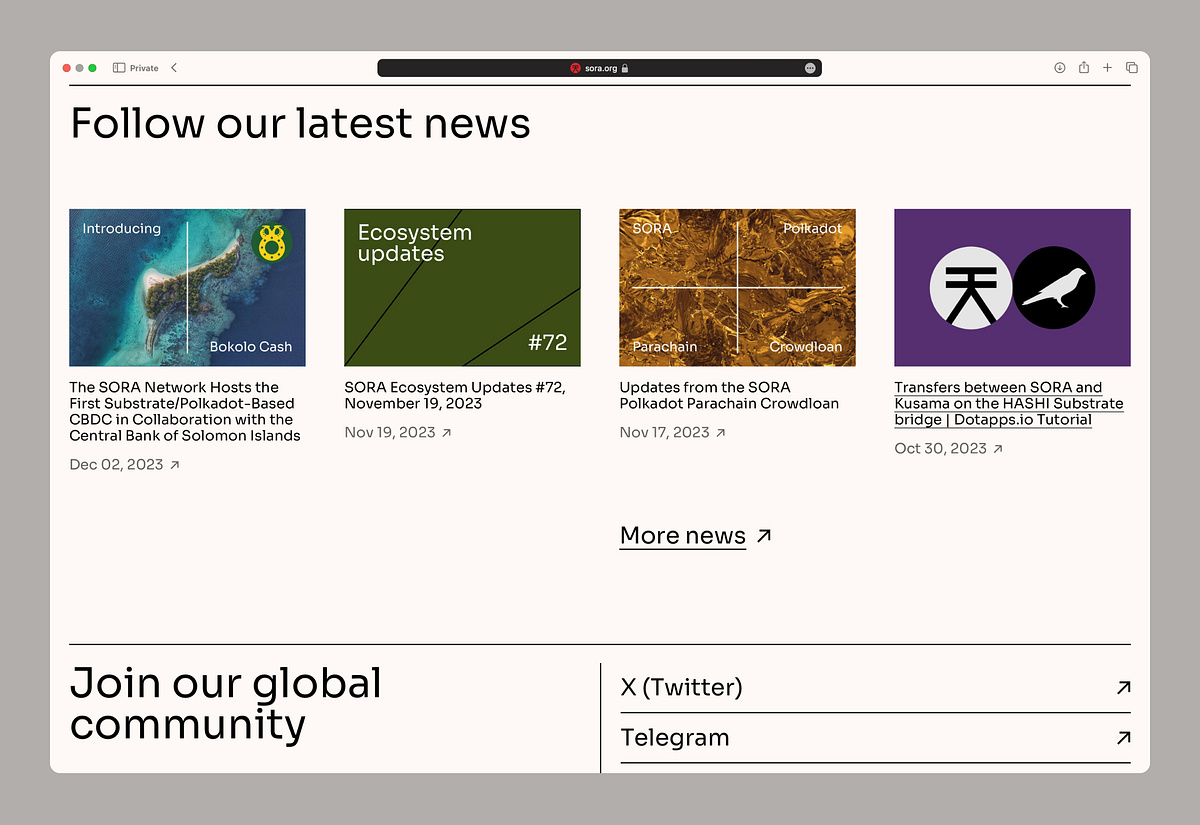Open a new tab with plus icon

click(1107, 68)
